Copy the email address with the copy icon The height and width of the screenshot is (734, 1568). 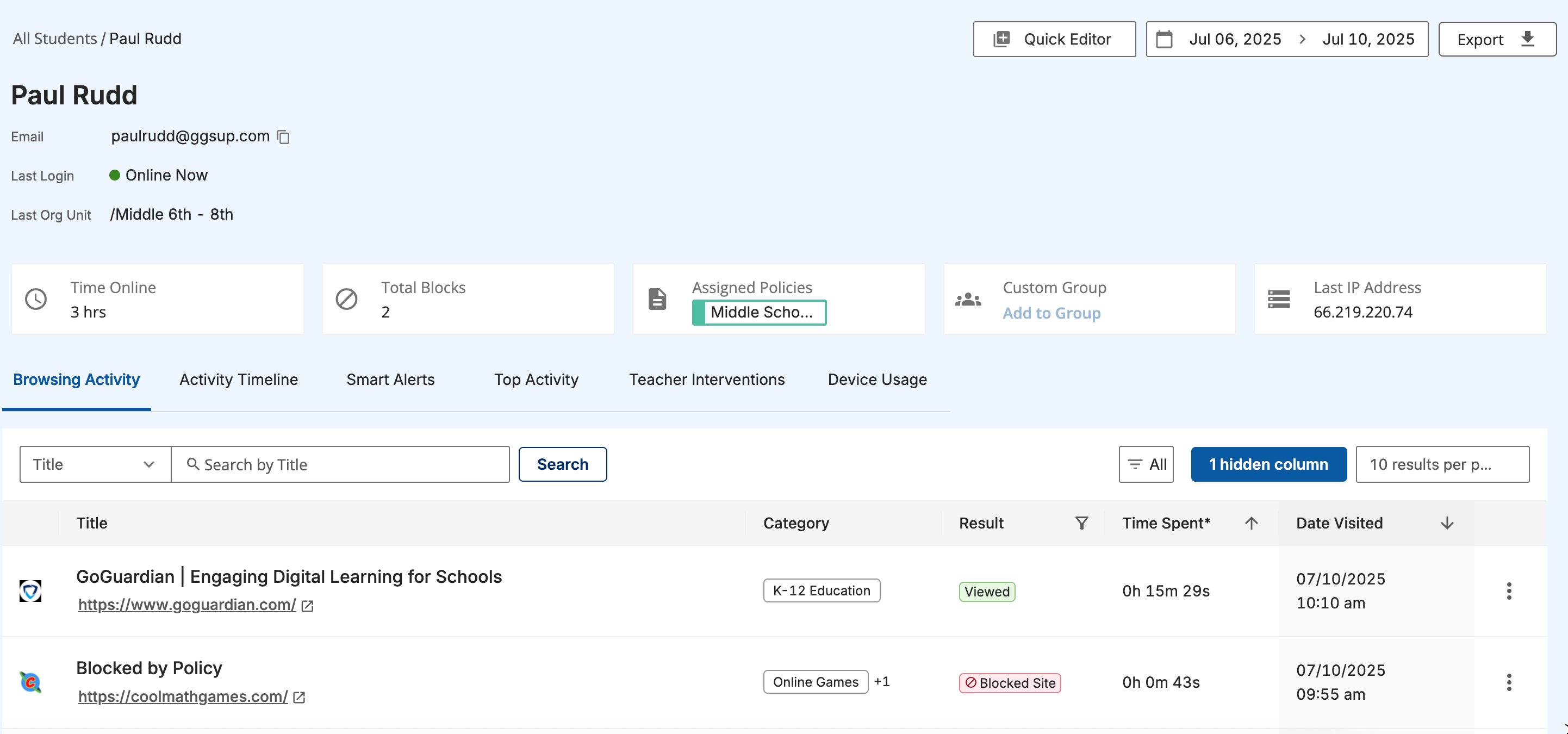click(x=283, y=137)
